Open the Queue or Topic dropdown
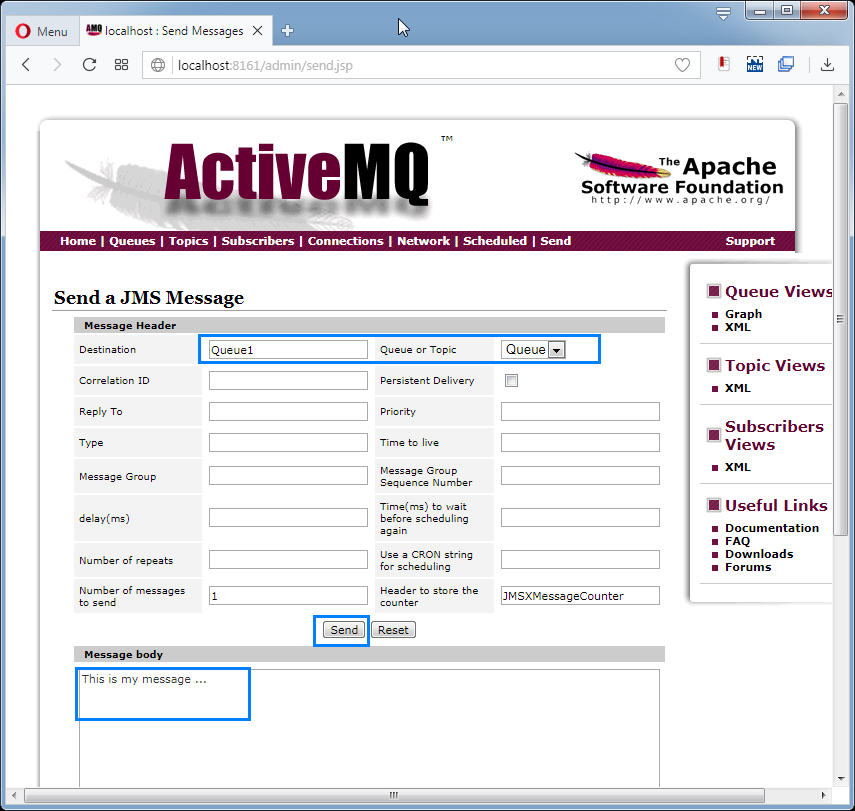This screenshot has height=811, width=855. 533,350
